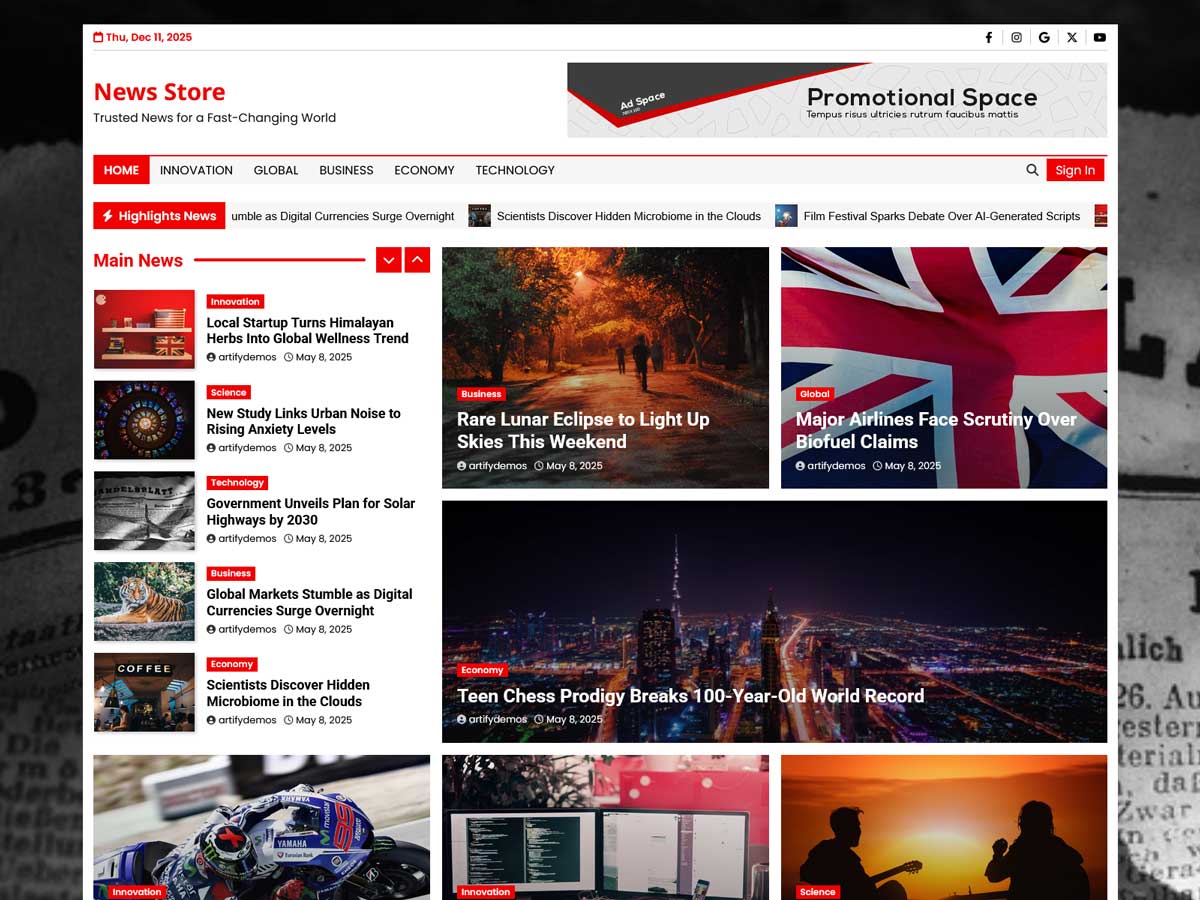This screenshot has height=900, width=1200.
Task: Open the Instagram icon in the top bar
Action: [1016, 37]
